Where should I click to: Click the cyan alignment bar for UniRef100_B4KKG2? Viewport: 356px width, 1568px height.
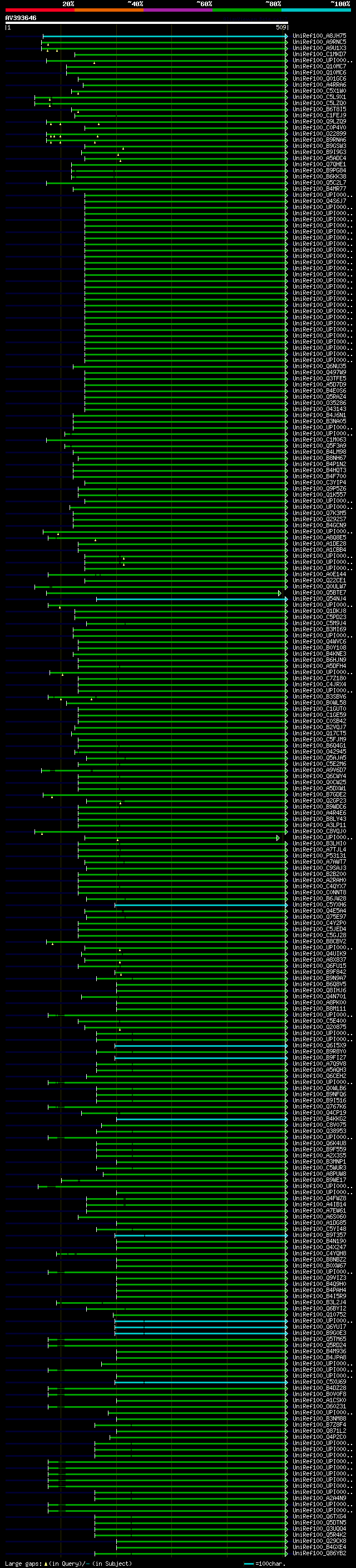point(201,1119)
